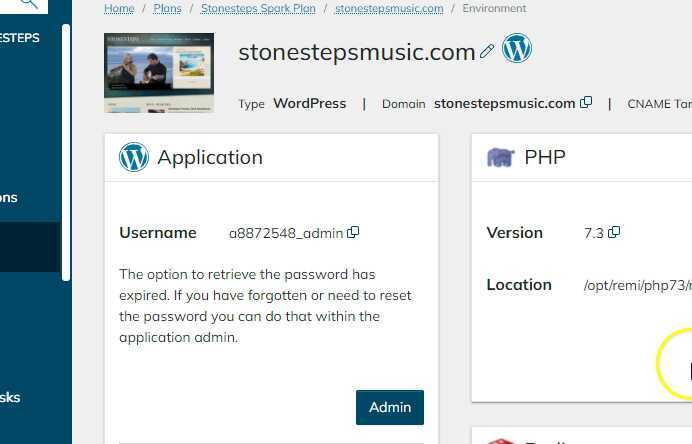This screenshot has width=692, height=444.
Task: Select the highlighted dark sidebar item
Action: [x=30, y=247]
